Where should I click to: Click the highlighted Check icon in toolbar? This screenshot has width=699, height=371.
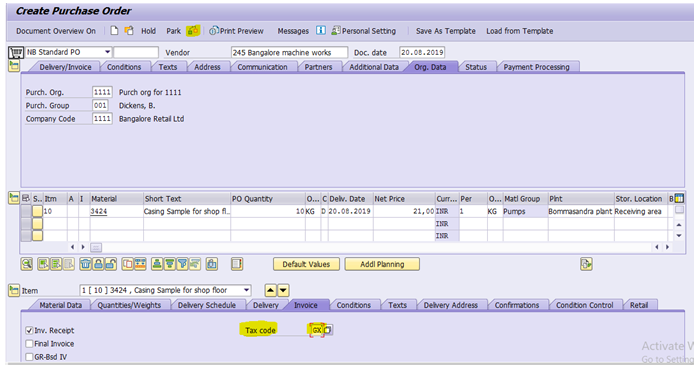coord(193,30)
